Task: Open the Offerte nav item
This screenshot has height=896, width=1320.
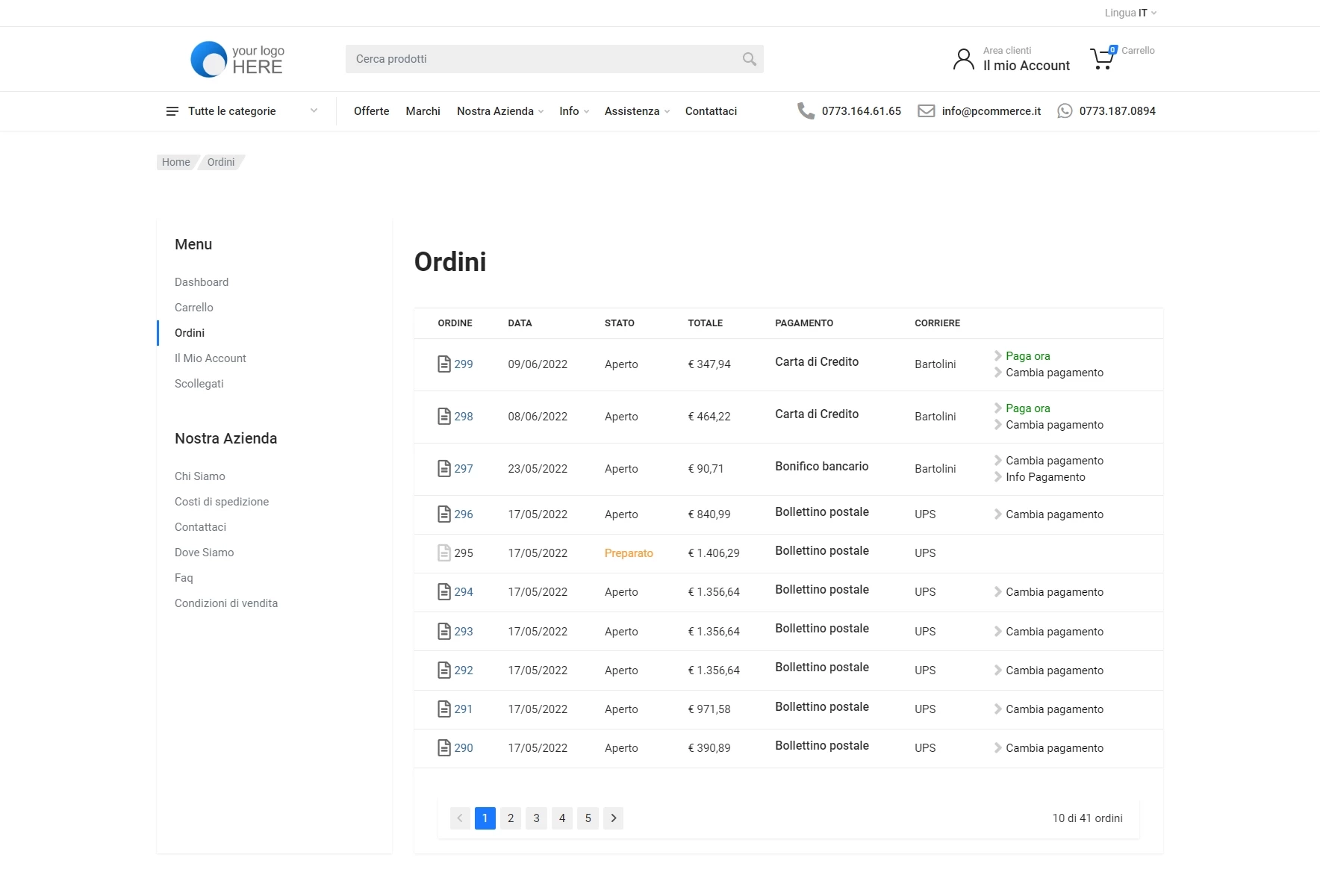Action: (372, 111)
